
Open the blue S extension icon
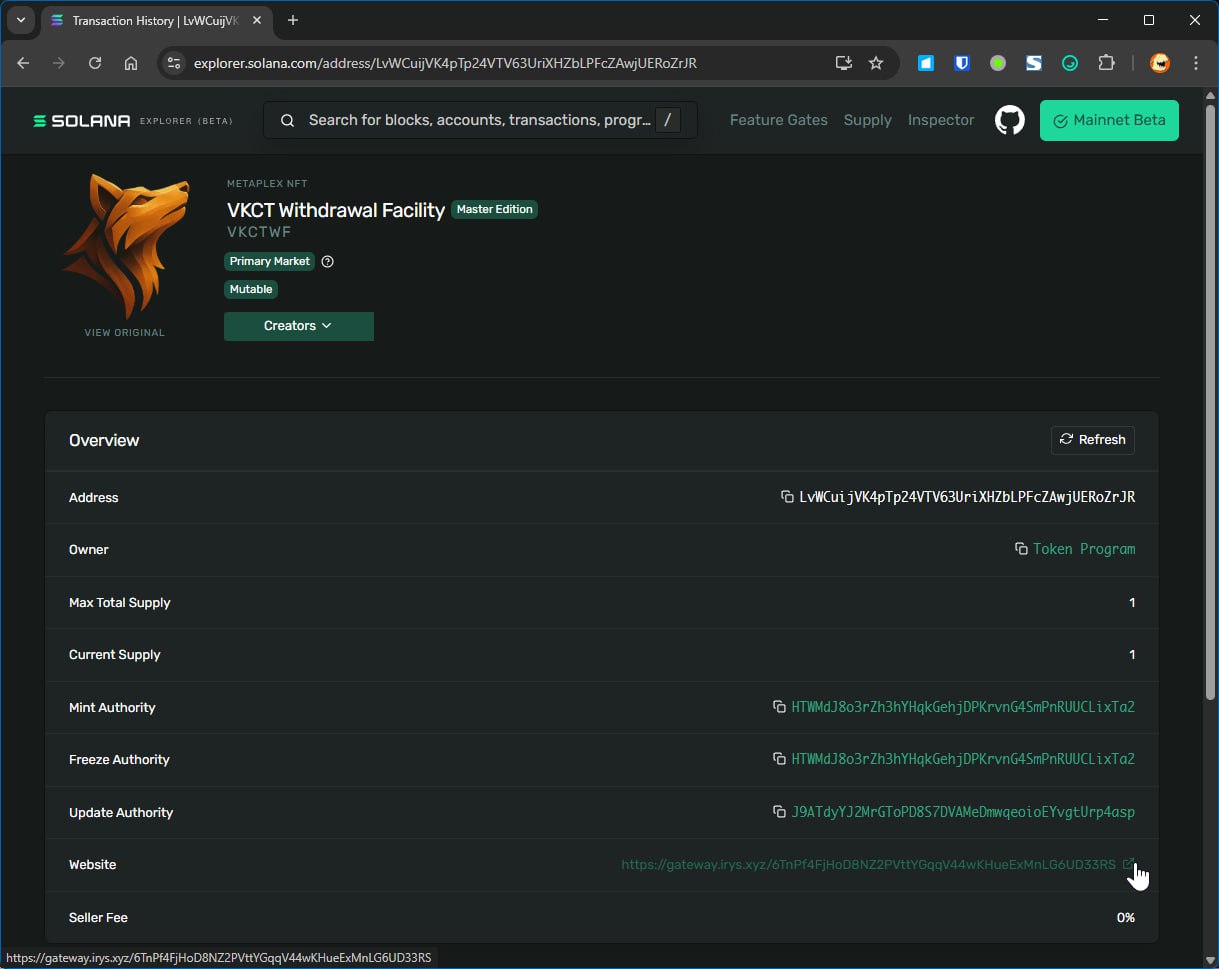point(1034,63)
